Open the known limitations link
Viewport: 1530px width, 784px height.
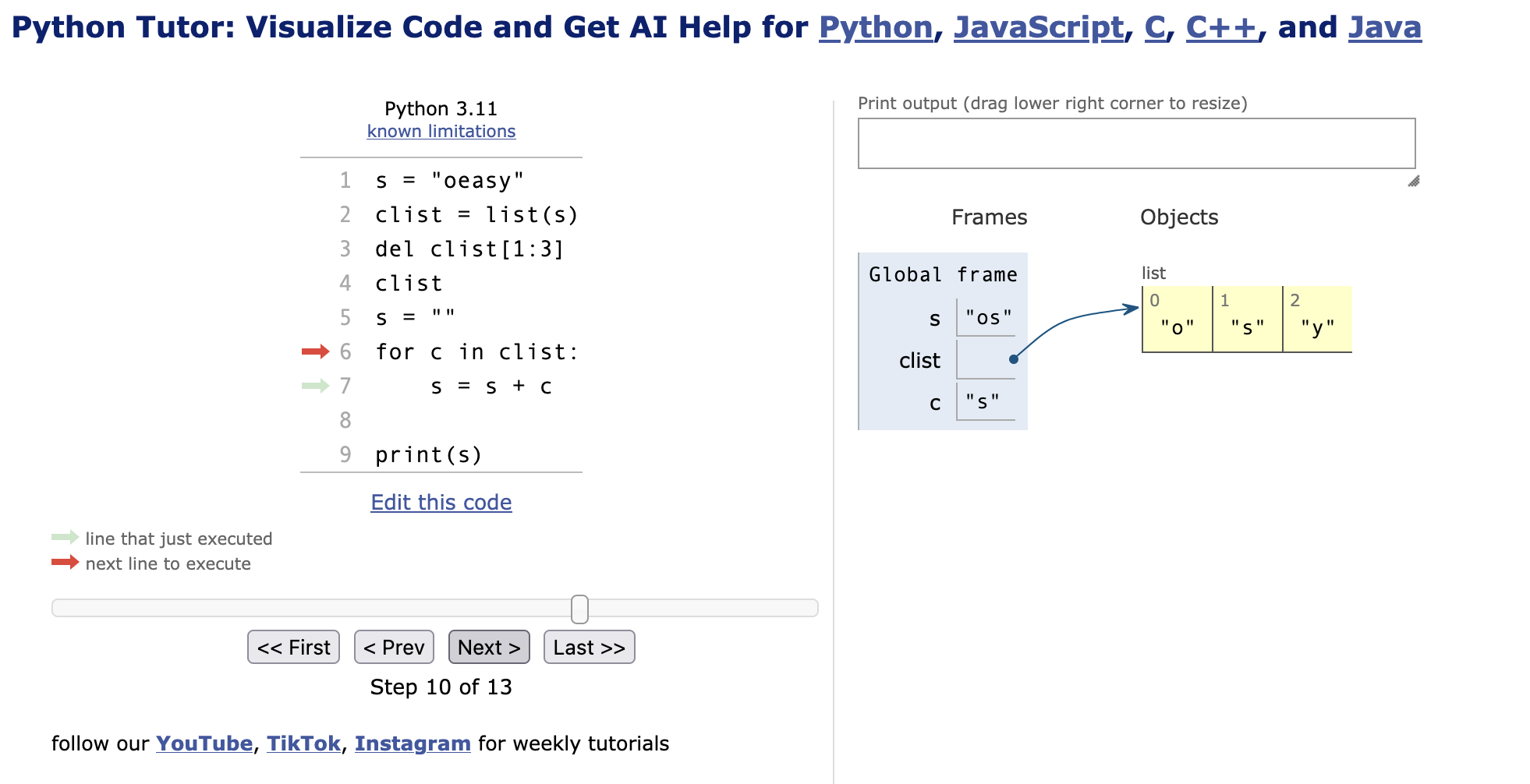pyautogui.click(x=441, y=132)
